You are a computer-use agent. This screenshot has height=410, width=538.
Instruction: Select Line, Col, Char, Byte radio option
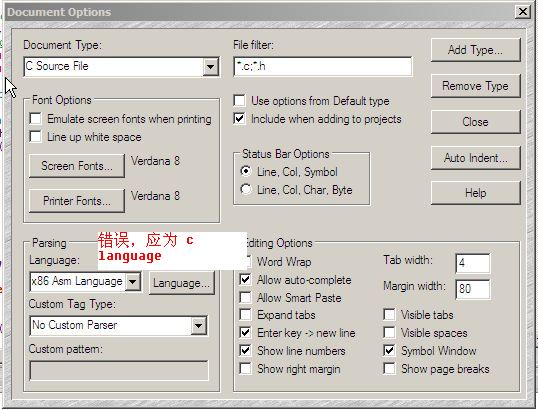pyautogui.click(x=246, y=189)
